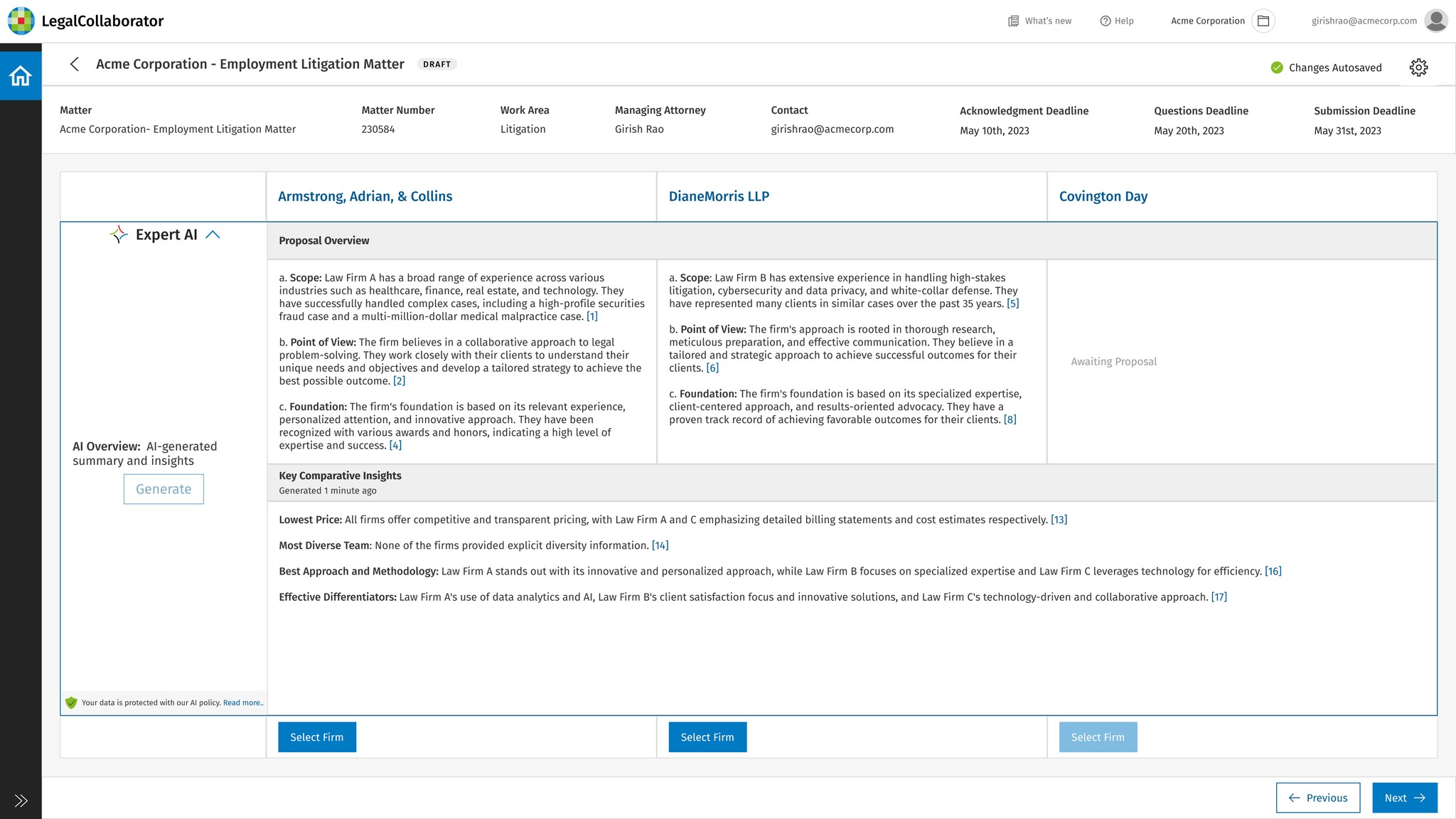Open the Covington Day firm link

(1103, 196)
